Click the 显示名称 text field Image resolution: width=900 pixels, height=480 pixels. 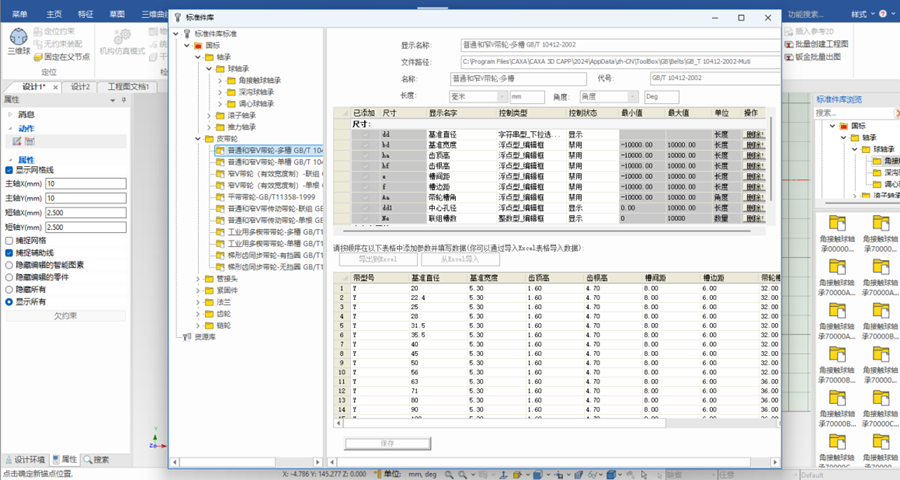pos(620,45)
